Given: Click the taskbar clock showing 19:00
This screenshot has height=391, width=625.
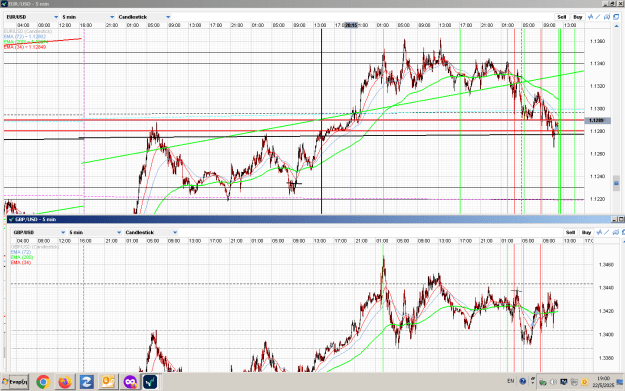Looking at the screenshot, I should tap(603, 382).
